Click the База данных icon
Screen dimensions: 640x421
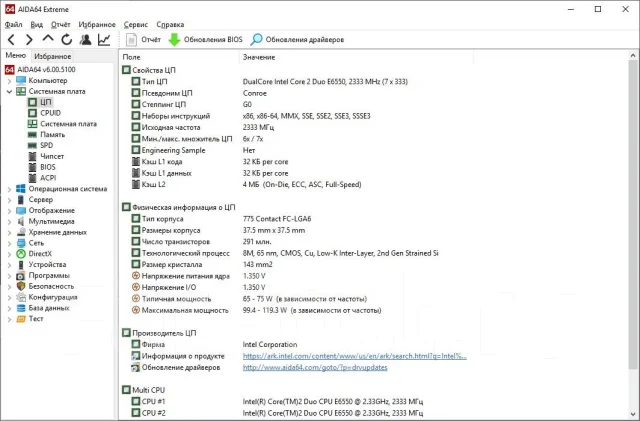[21, 308]
